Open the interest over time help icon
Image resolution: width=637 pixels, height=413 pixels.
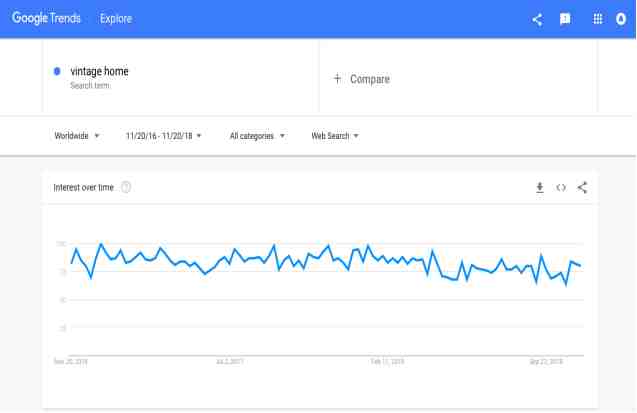tap(126, 187)
